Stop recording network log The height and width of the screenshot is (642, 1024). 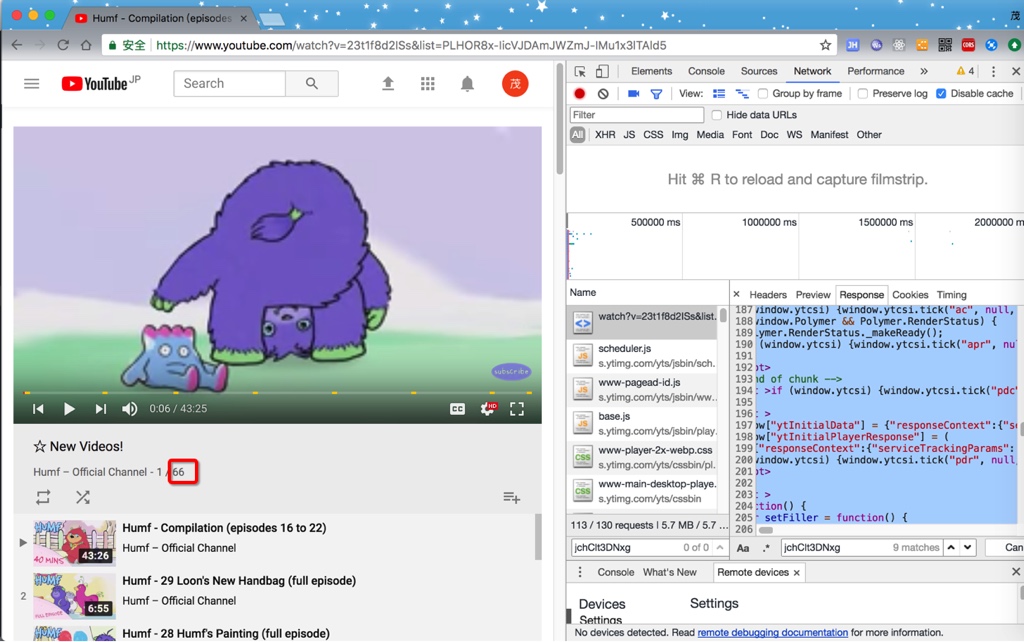pos(579,93)
